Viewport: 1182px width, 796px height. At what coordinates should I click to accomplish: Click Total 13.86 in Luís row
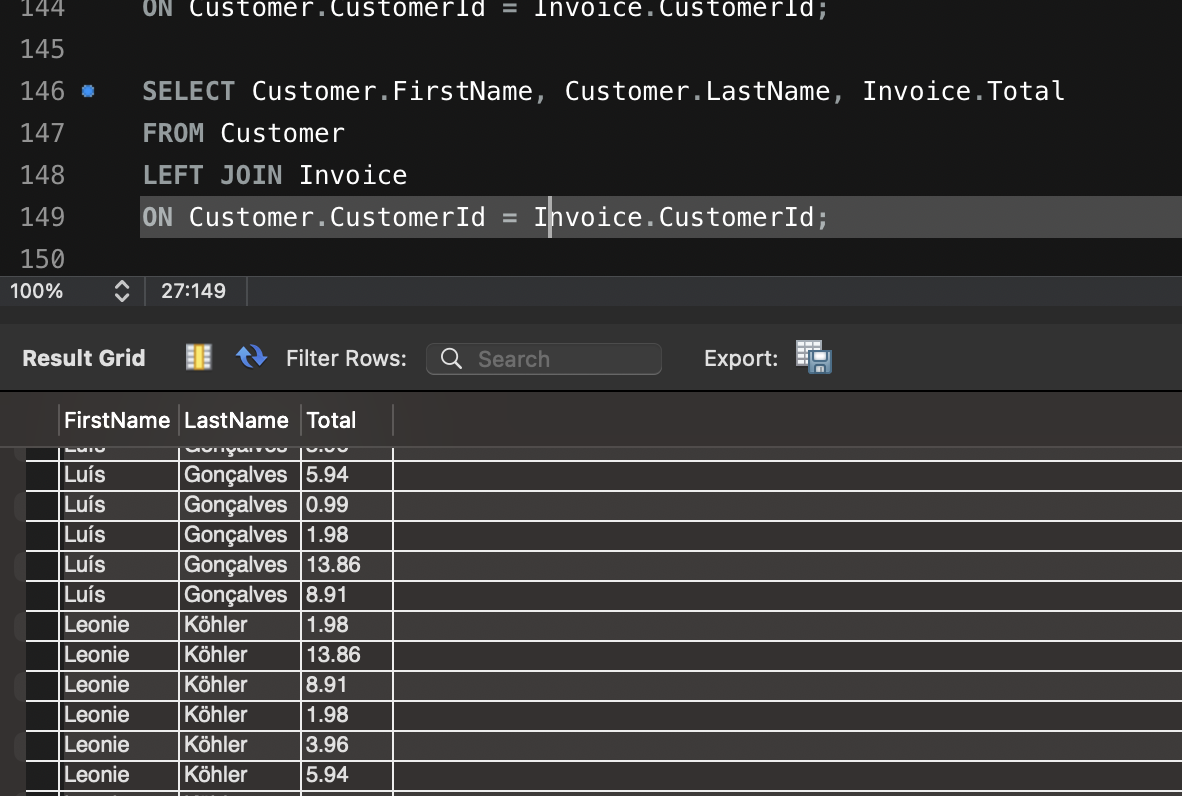pyautogui.click(x=347, y=565)
